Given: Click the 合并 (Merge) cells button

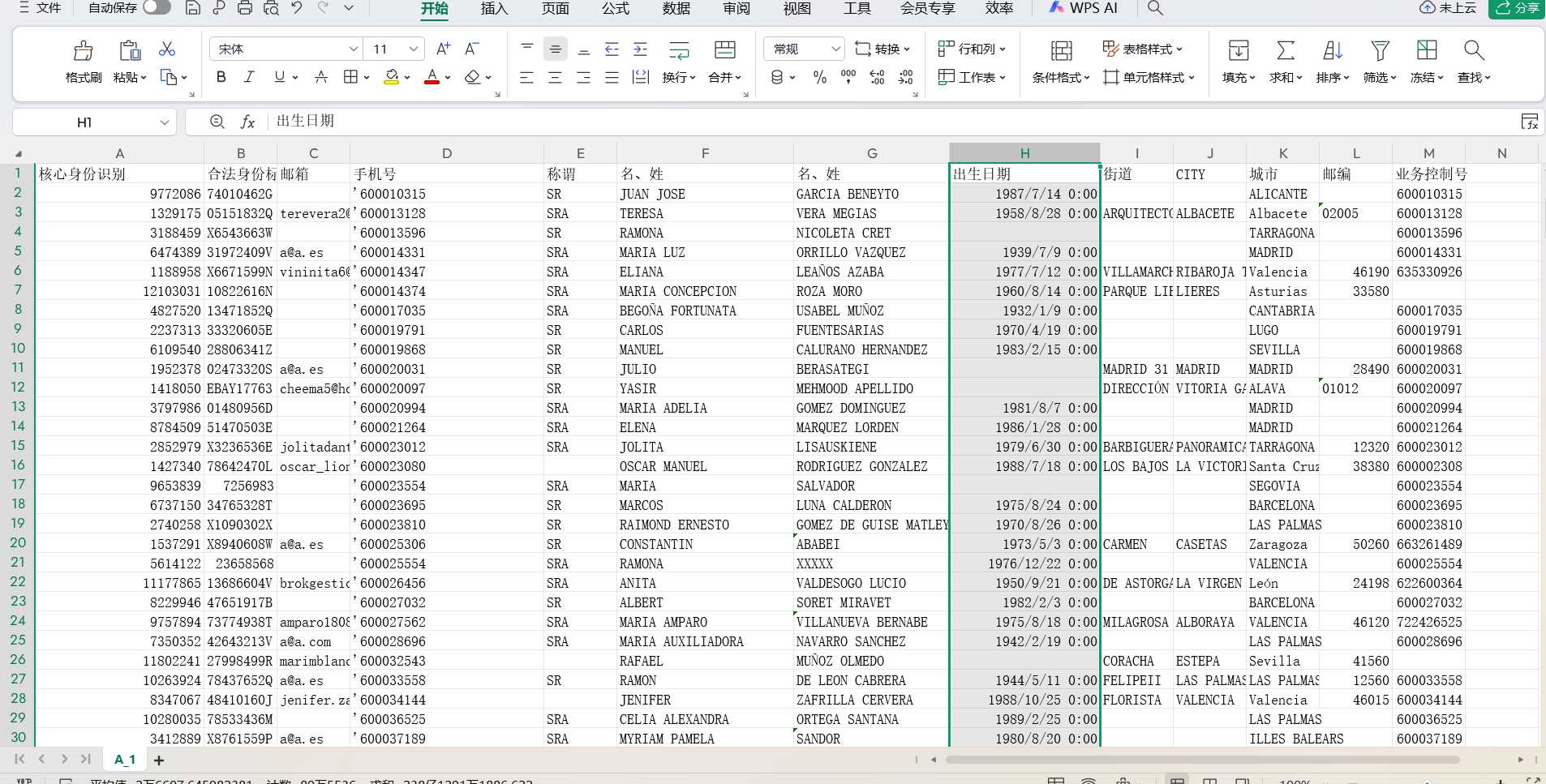Looking at the screenshot, I should (725, 61).
